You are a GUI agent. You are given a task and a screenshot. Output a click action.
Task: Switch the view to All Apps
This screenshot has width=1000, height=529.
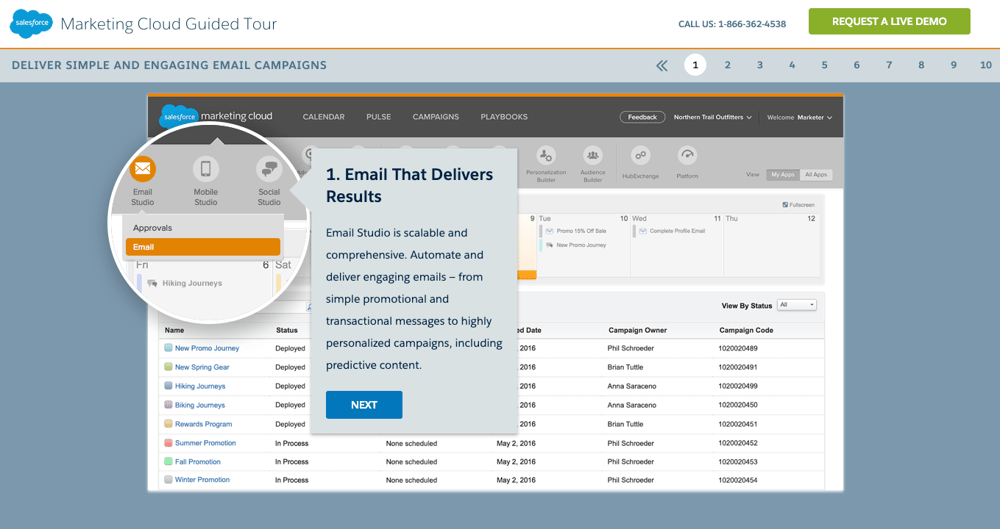[816, 175]
